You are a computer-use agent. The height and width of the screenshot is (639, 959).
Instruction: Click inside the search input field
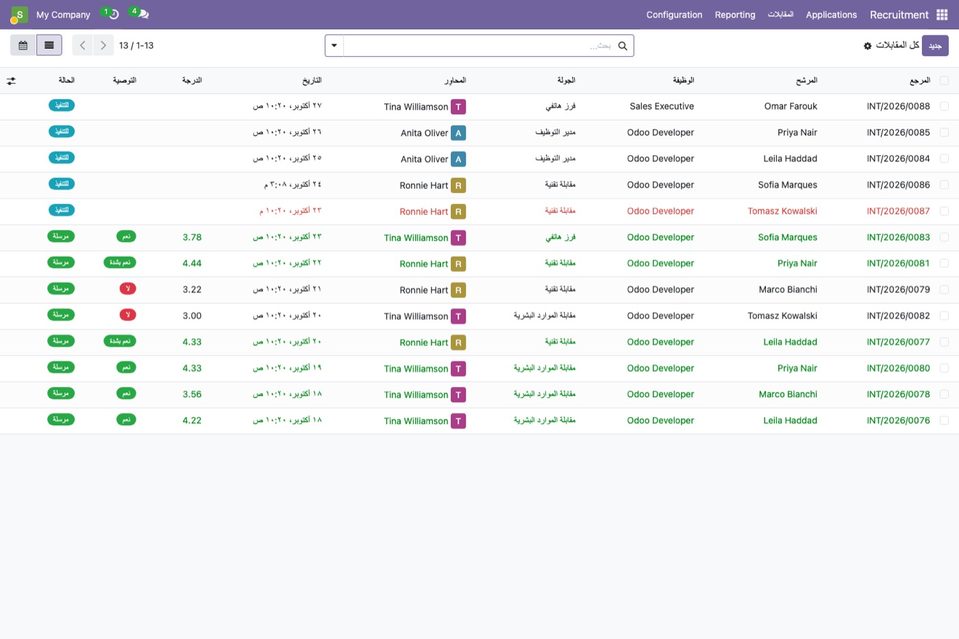pyautogui.click(x=478, y=46)
